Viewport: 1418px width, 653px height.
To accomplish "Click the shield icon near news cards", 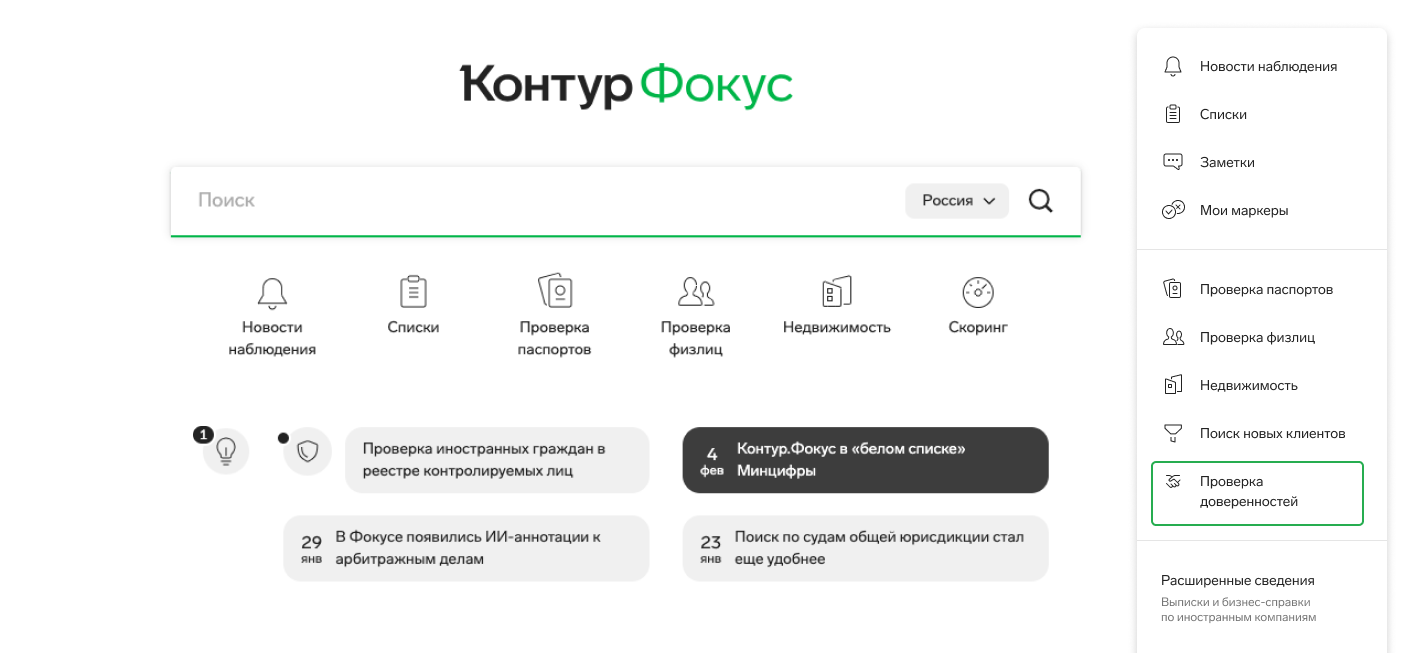I will [x=308, y=452].
